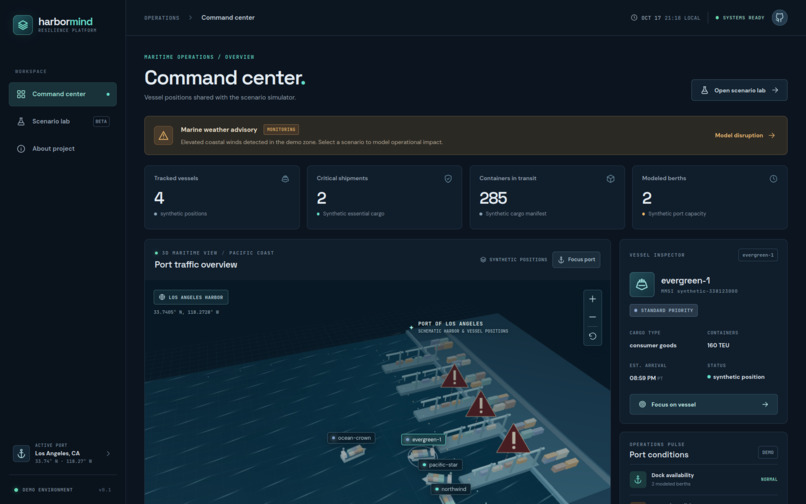Click the Tracked vessels ship icon
This screenshot has width=806, height=504.
(x=285, y=178)
